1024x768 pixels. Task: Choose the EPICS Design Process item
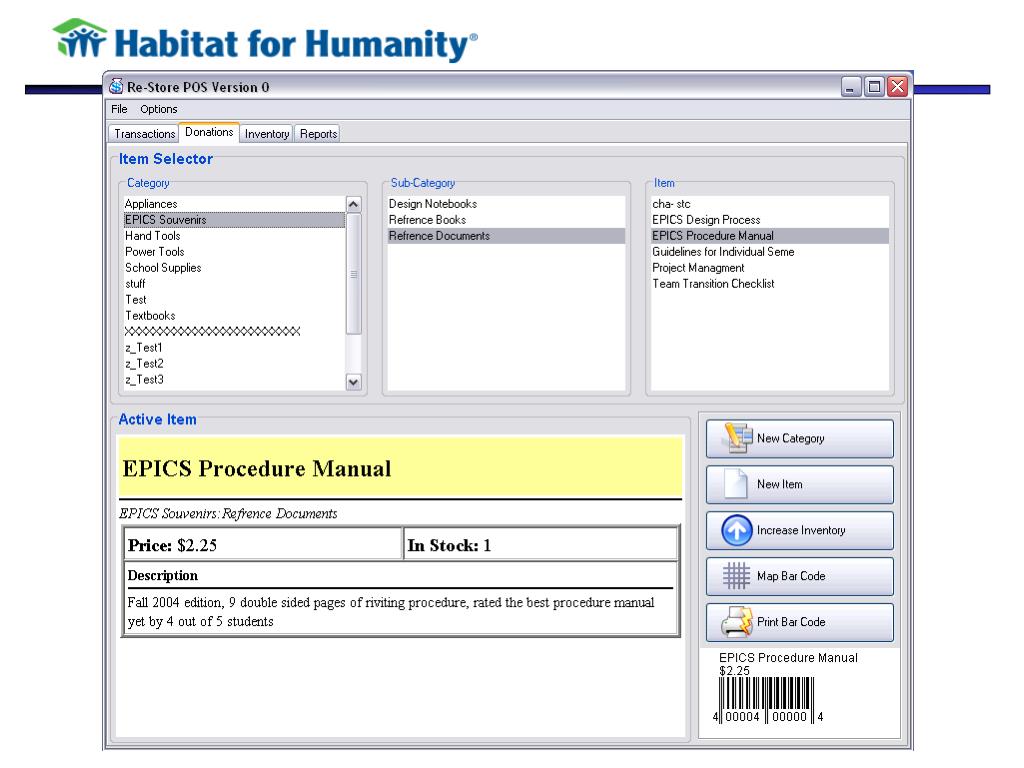pyautogui.click(x=769, y=220)
